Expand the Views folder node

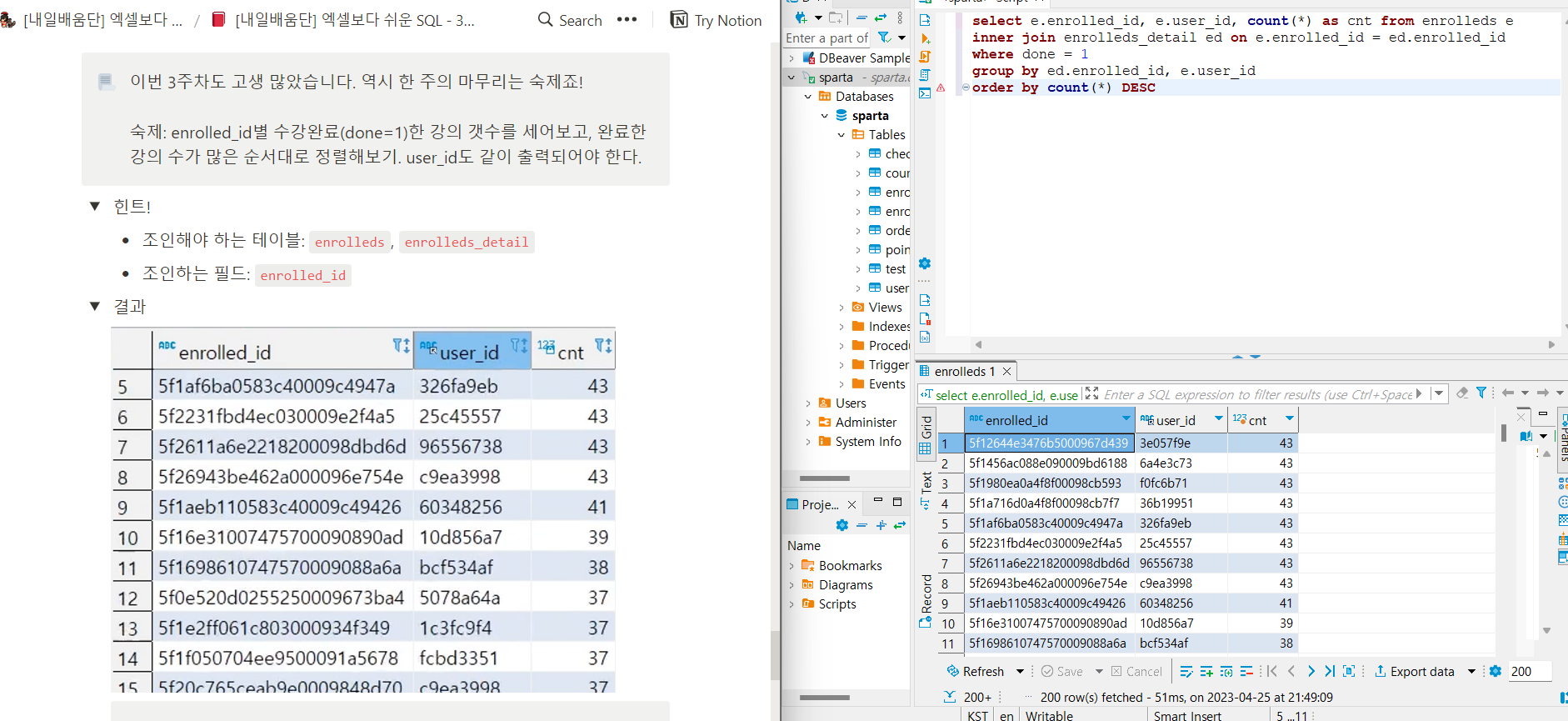tap(841, 308)
